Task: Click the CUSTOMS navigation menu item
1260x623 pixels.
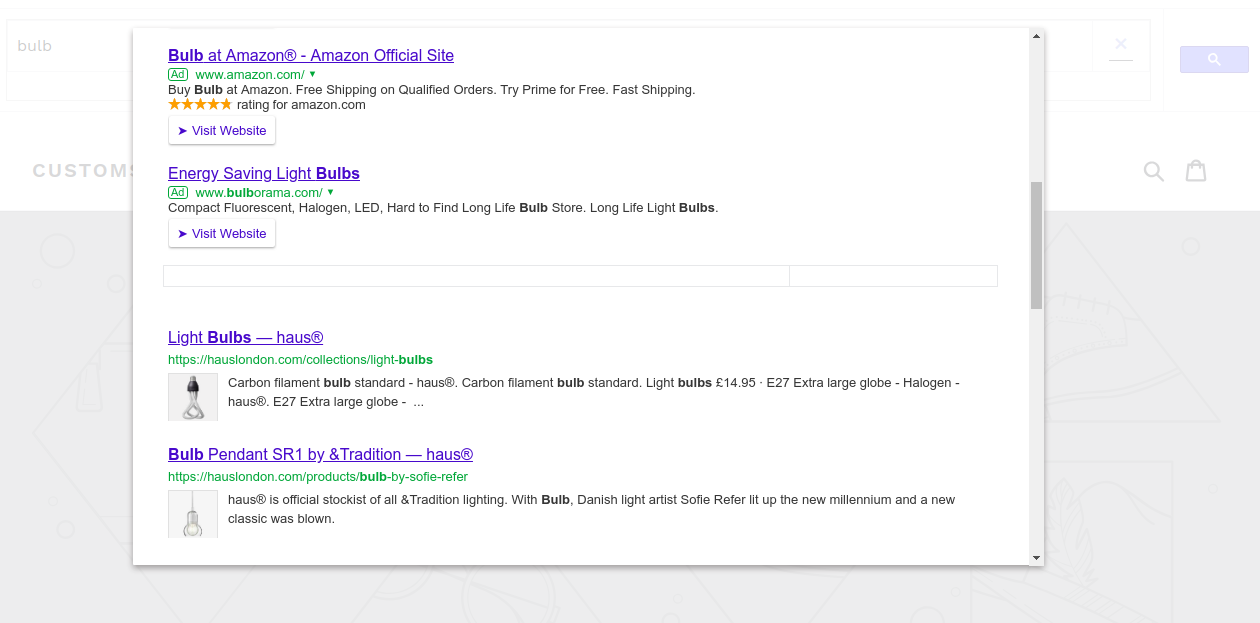Action: coord(85,170)
